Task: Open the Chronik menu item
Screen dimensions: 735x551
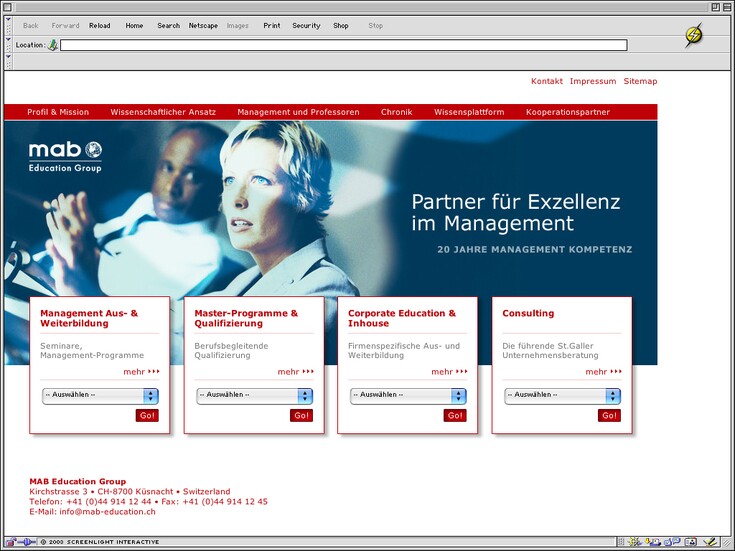Action: pos(397,112)
